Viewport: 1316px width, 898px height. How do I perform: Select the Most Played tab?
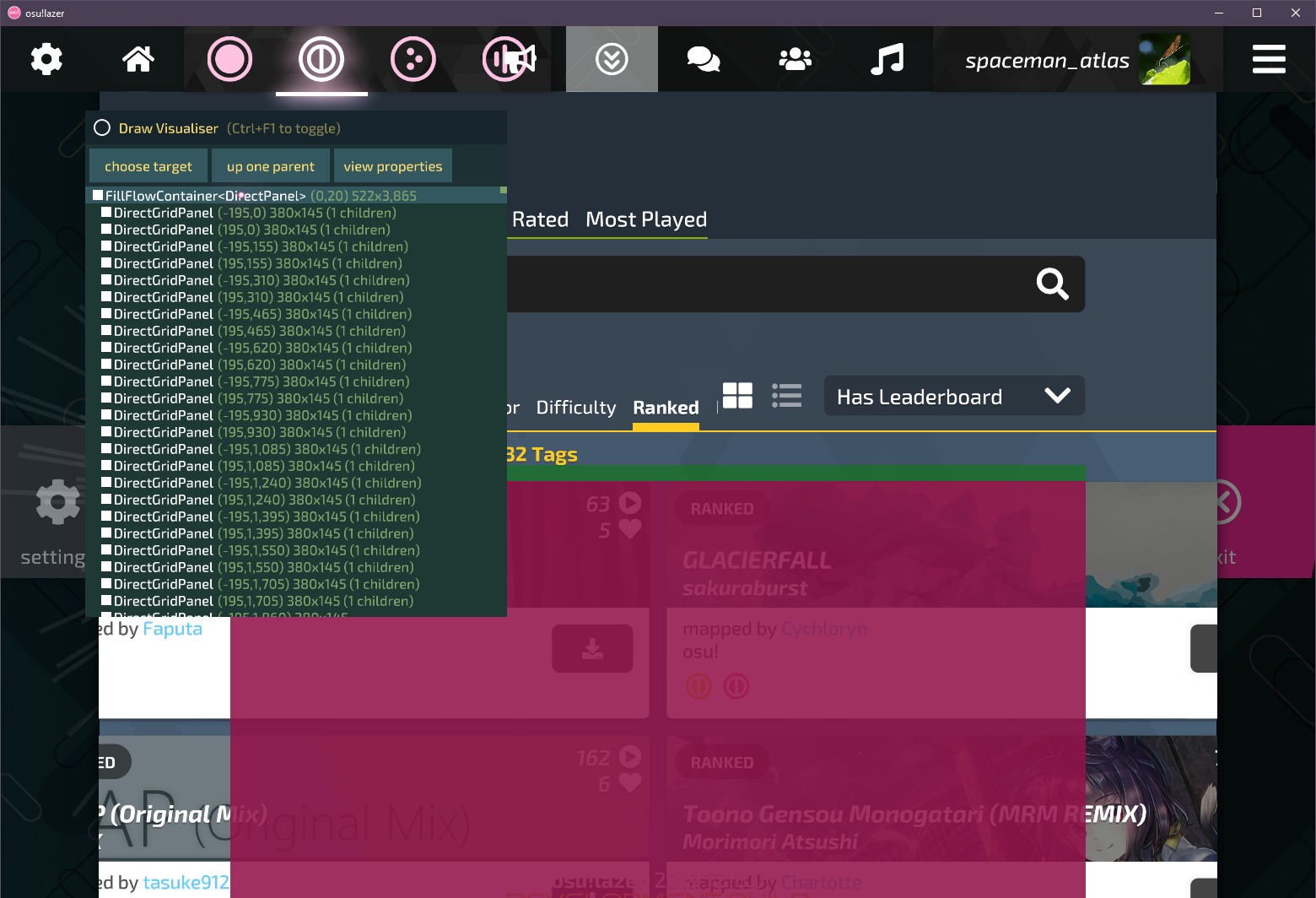(645, 219)
